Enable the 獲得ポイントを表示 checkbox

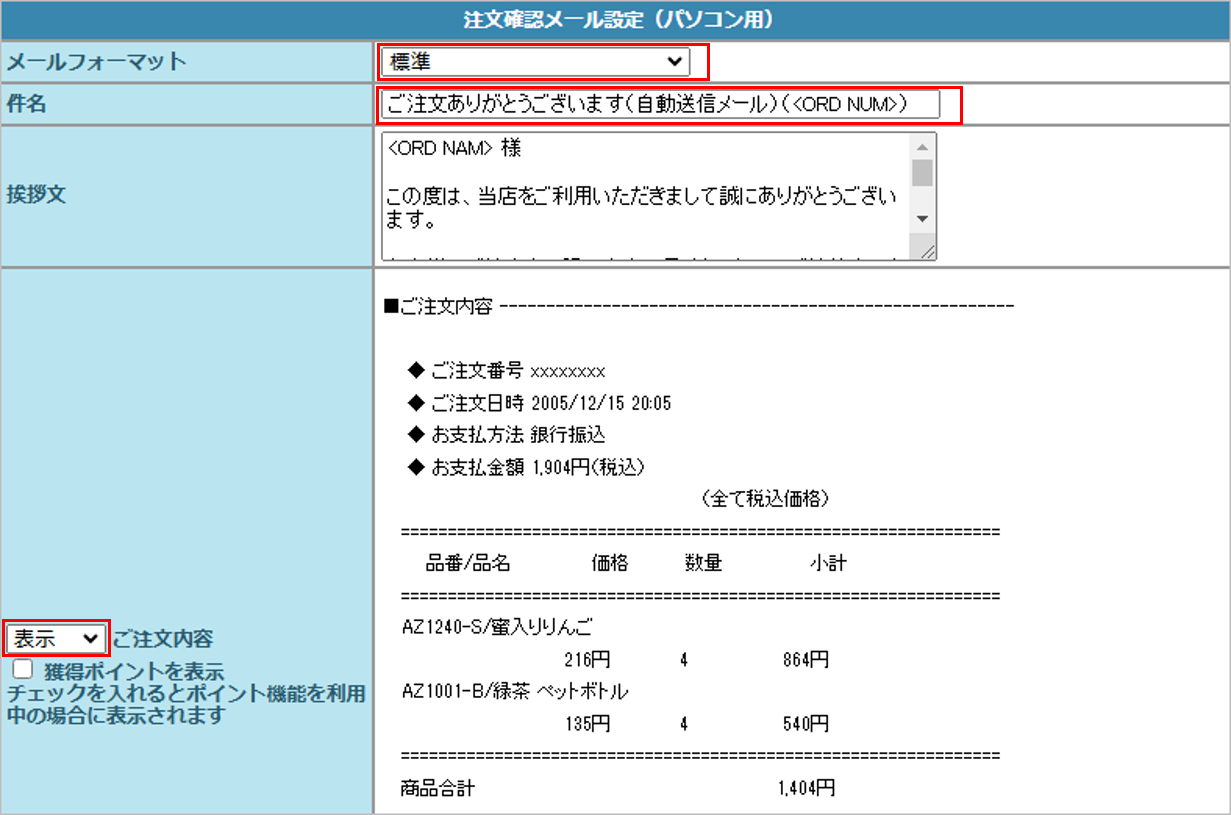pyautogui.click(x=23, y=668)
